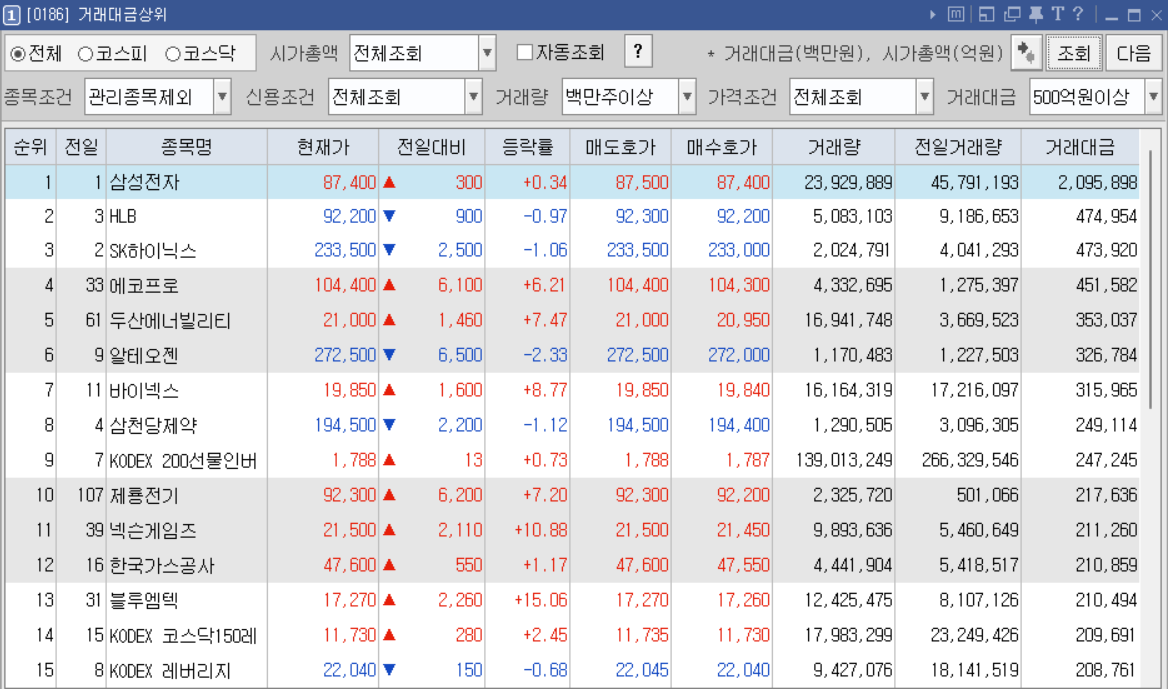Click 바이넥스 전일대비 value 1,600

coord(460,391)
